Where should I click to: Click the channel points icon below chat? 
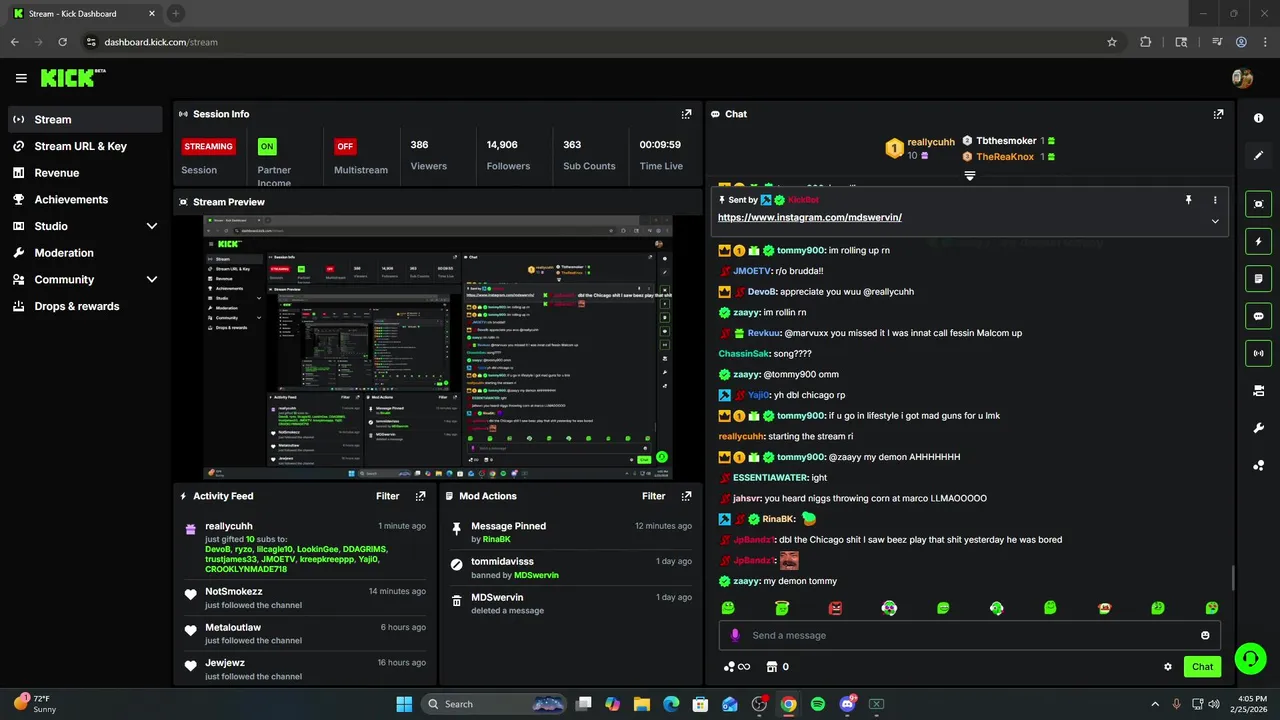tap(728, 667)
